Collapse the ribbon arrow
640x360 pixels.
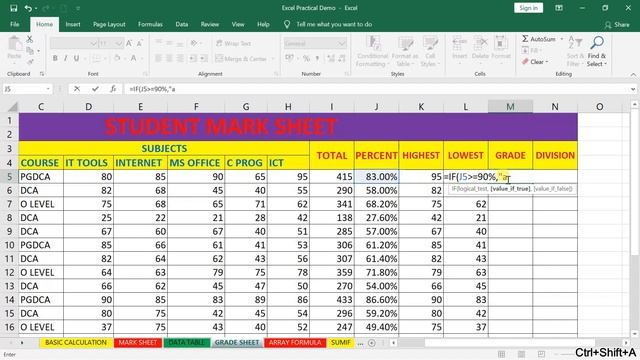coord(633,75)
